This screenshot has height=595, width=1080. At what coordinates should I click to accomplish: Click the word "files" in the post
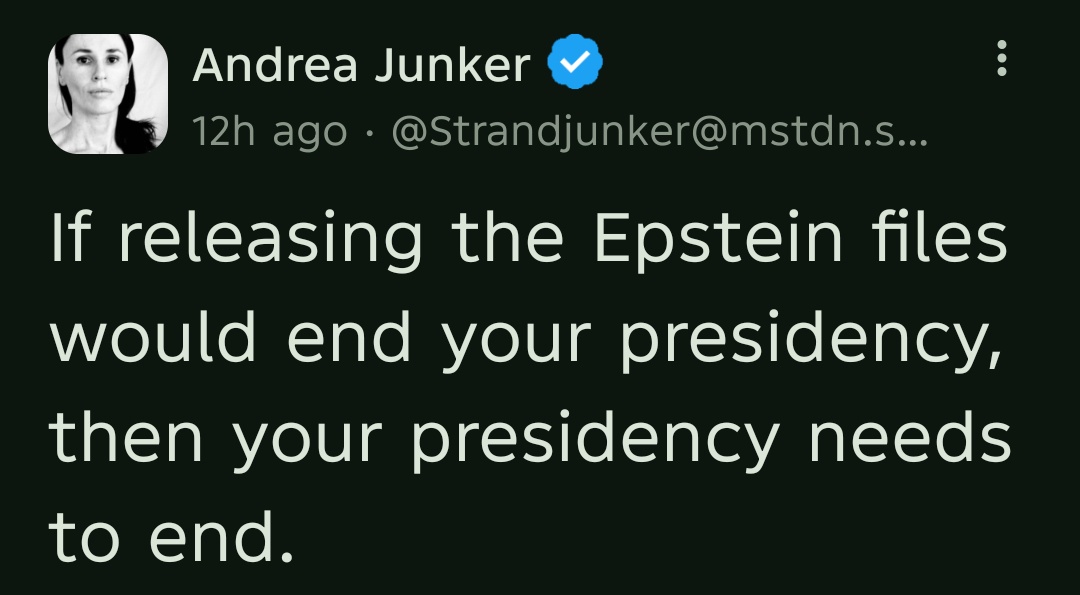(949, 240)
